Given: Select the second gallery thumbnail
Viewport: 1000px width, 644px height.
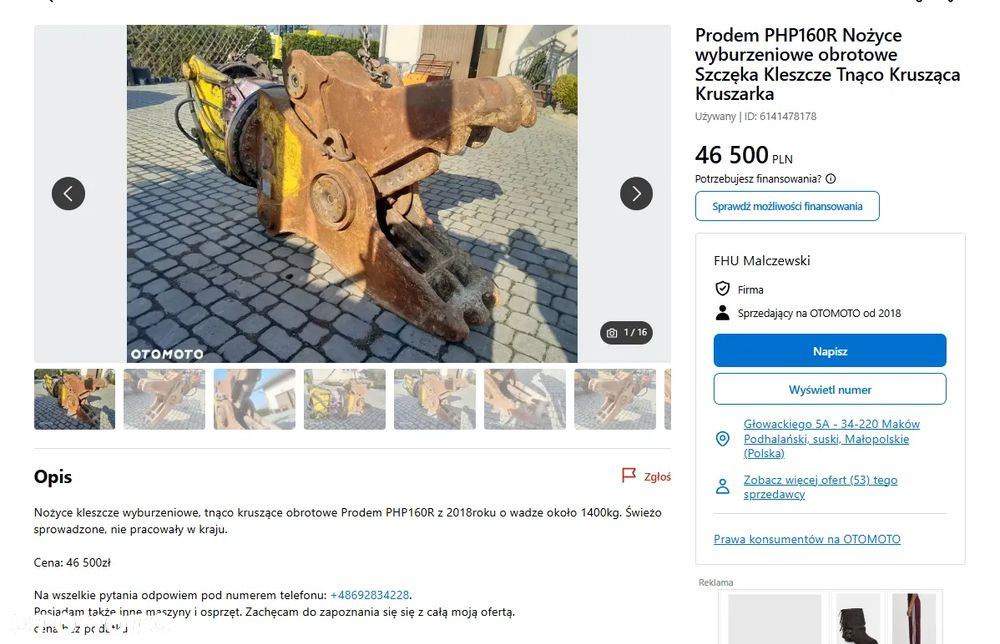Looking at the screenshot, I should (165, 399).
